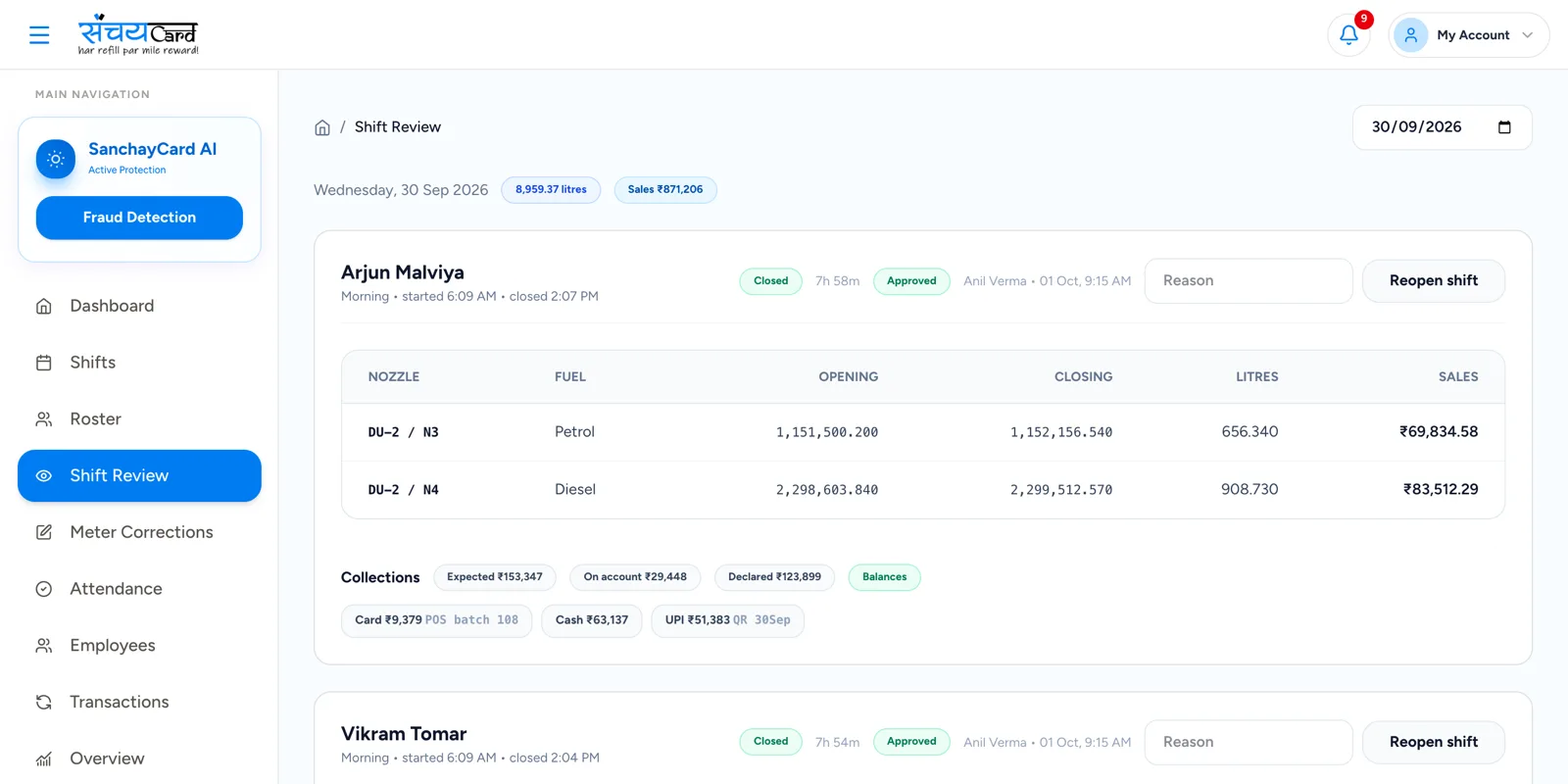Viewport: 1568px width, 784px height.
Task: Click the Shift Review eye icon
Action: 44,476
